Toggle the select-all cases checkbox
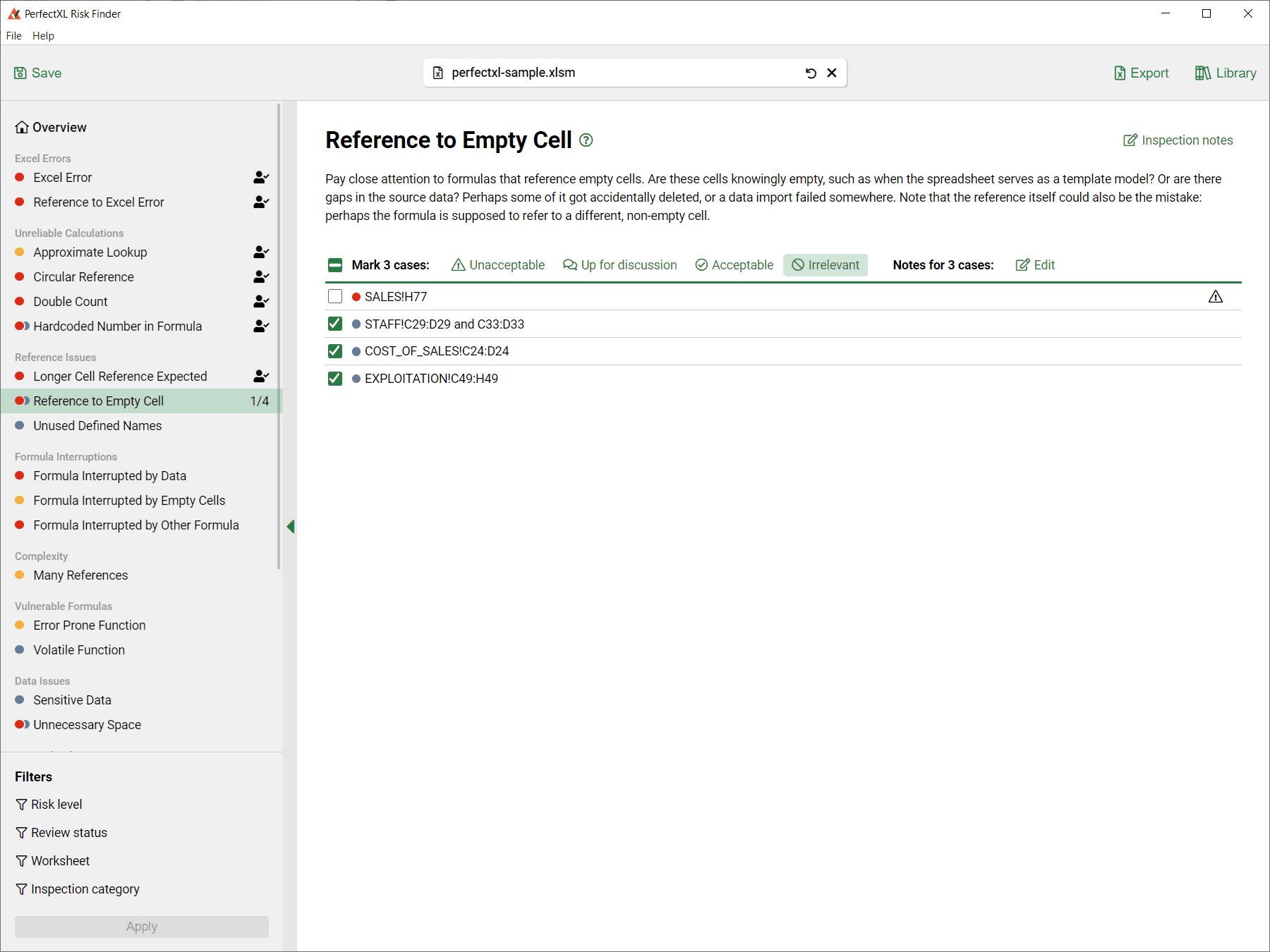 tap(335, 265)
